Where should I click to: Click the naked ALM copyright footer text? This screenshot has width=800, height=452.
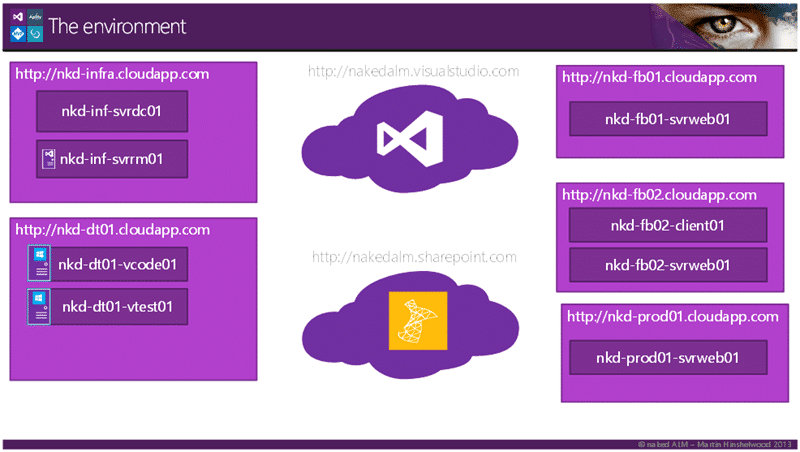pyautogui.click(x=714, y=444)
